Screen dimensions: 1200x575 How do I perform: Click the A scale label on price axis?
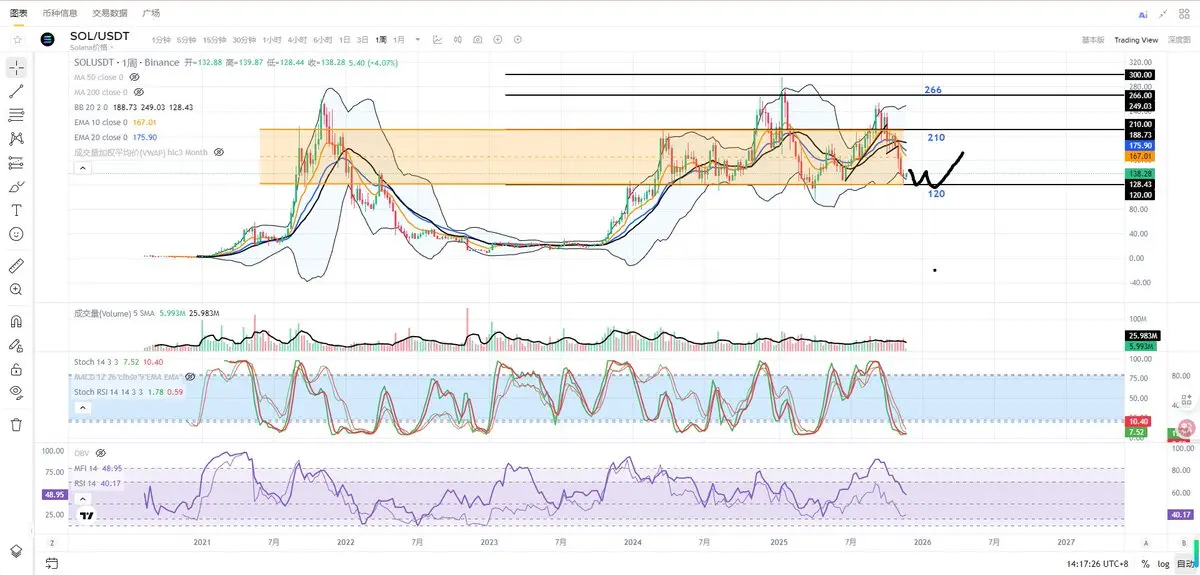(1145, 541)
